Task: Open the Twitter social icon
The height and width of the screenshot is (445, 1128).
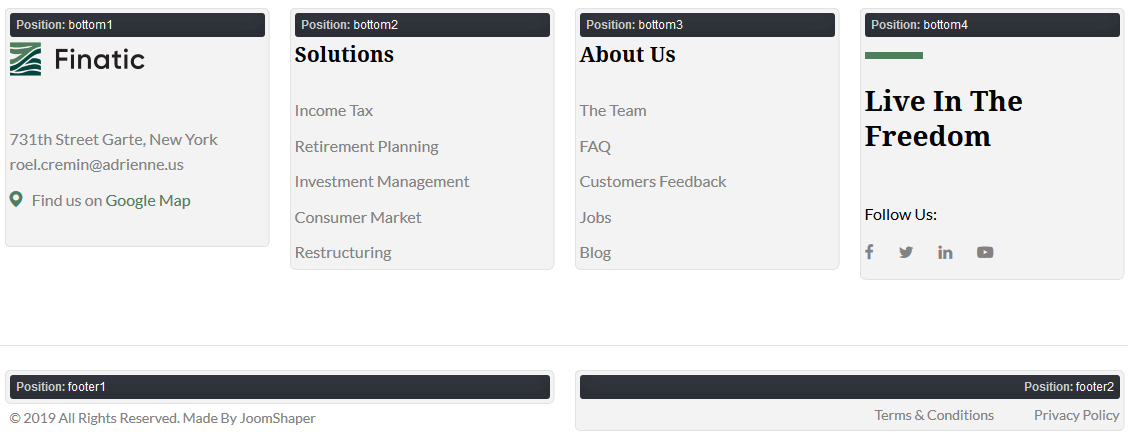Action: tap(906, 252)
